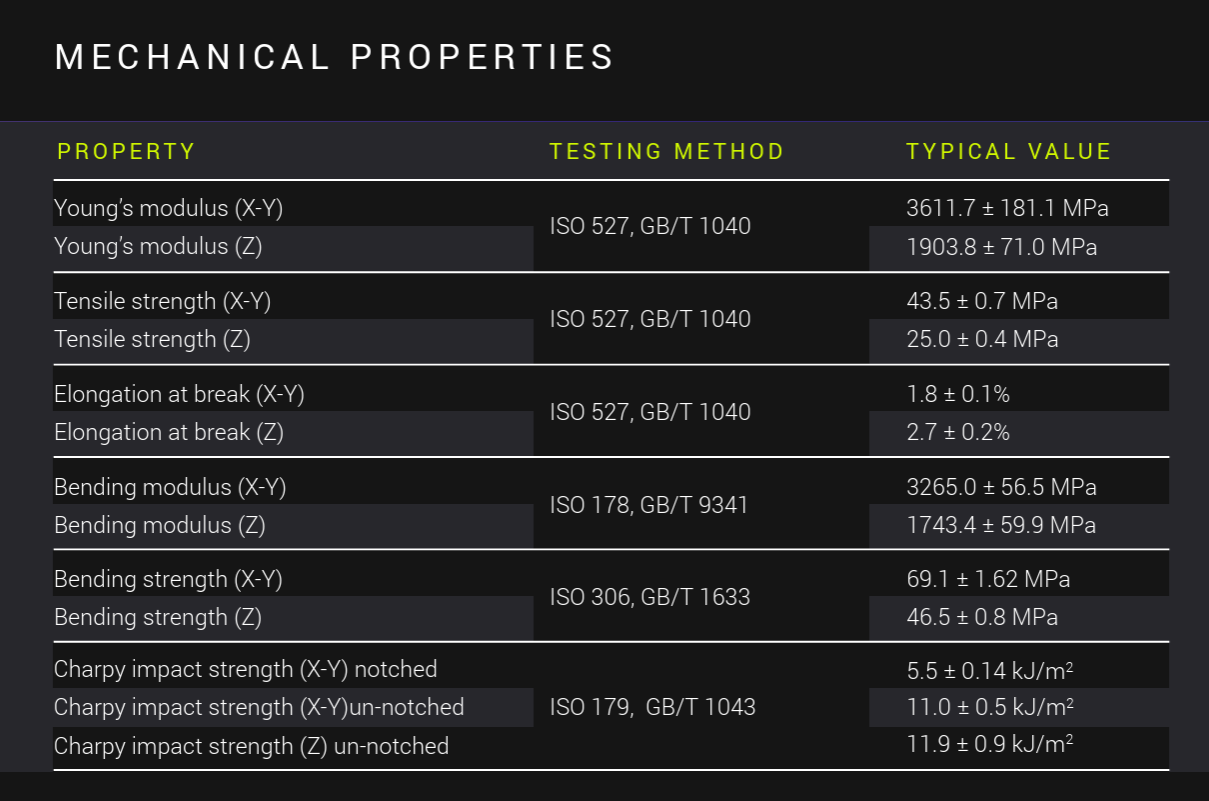The height and width of the screenshot is (801, 1209).
Task: Select the 46.5 ± 0.8 MPa value
Action: pyautogui.click(x=982, y=617)
